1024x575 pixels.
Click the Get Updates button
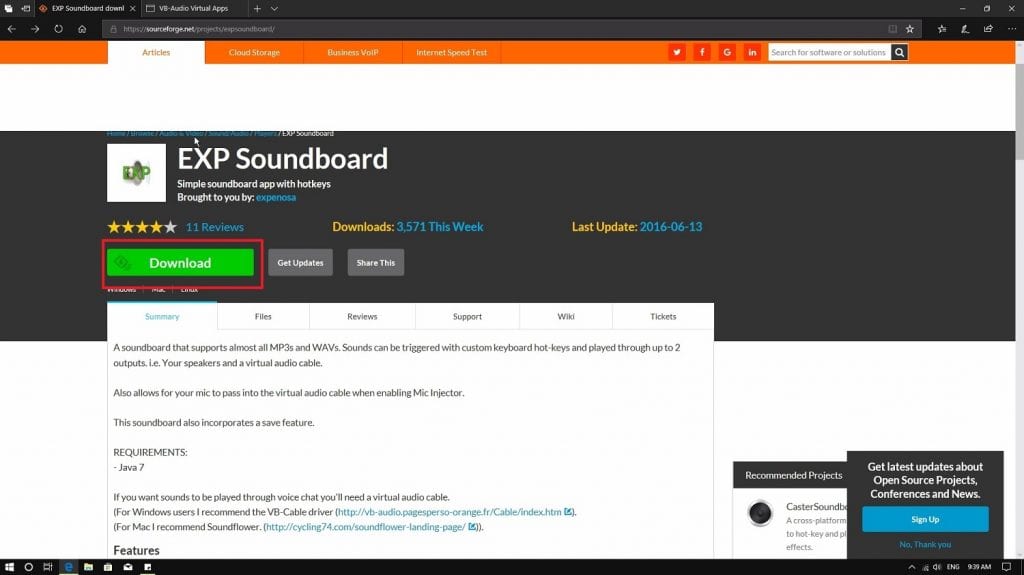pyautogui.click(x=300, y=263)
